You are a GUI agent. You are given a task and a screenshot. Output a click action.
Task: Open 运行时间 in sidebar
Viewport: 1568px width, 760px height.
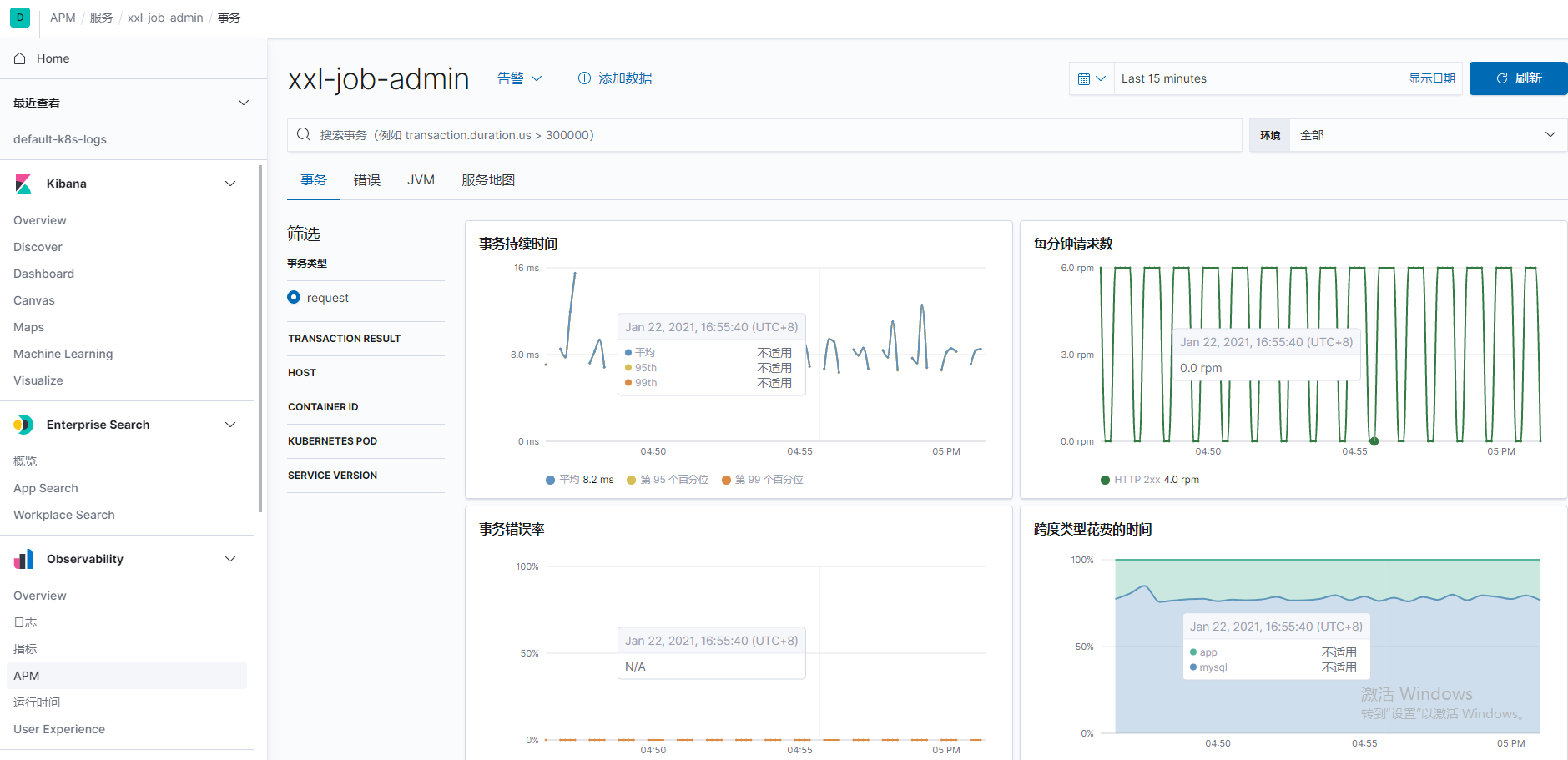point(37,702)
